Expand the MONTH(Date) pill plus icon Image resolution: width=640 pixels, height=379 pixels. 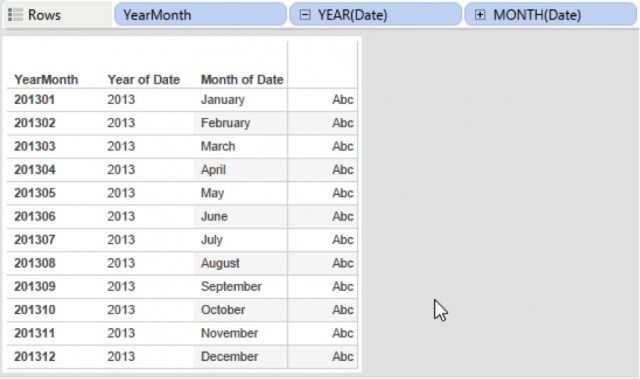coord(480,15)
